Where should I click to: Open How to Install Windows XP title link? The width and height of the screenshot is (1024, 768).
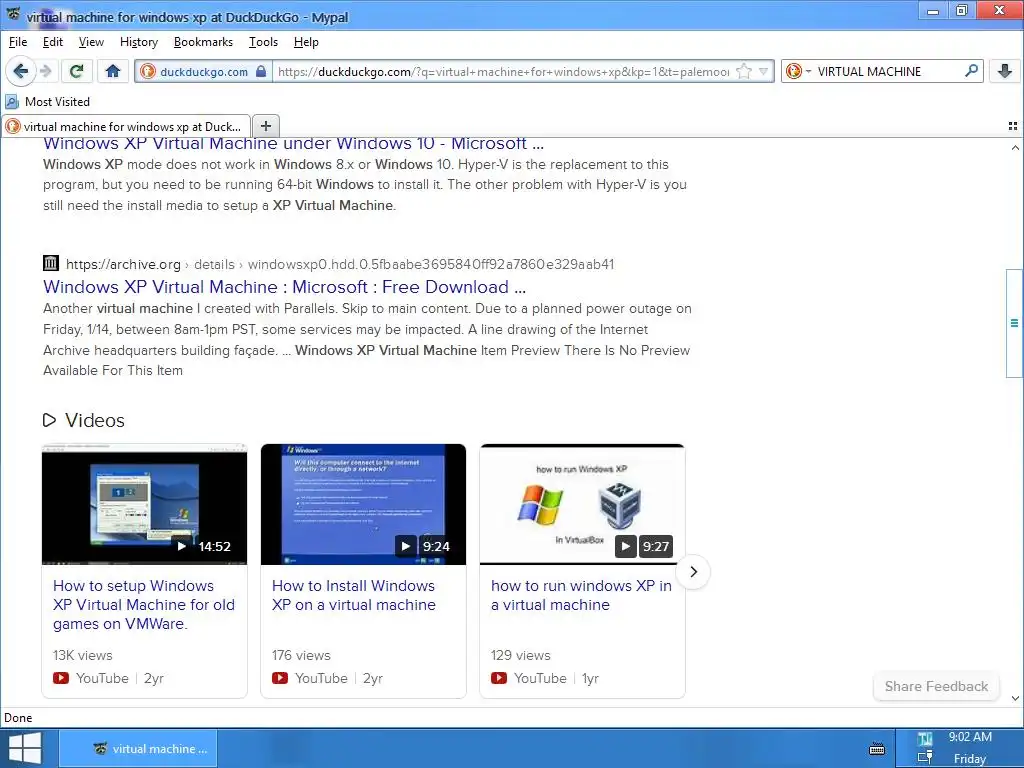pyautogui.click(x=354, y=595)
